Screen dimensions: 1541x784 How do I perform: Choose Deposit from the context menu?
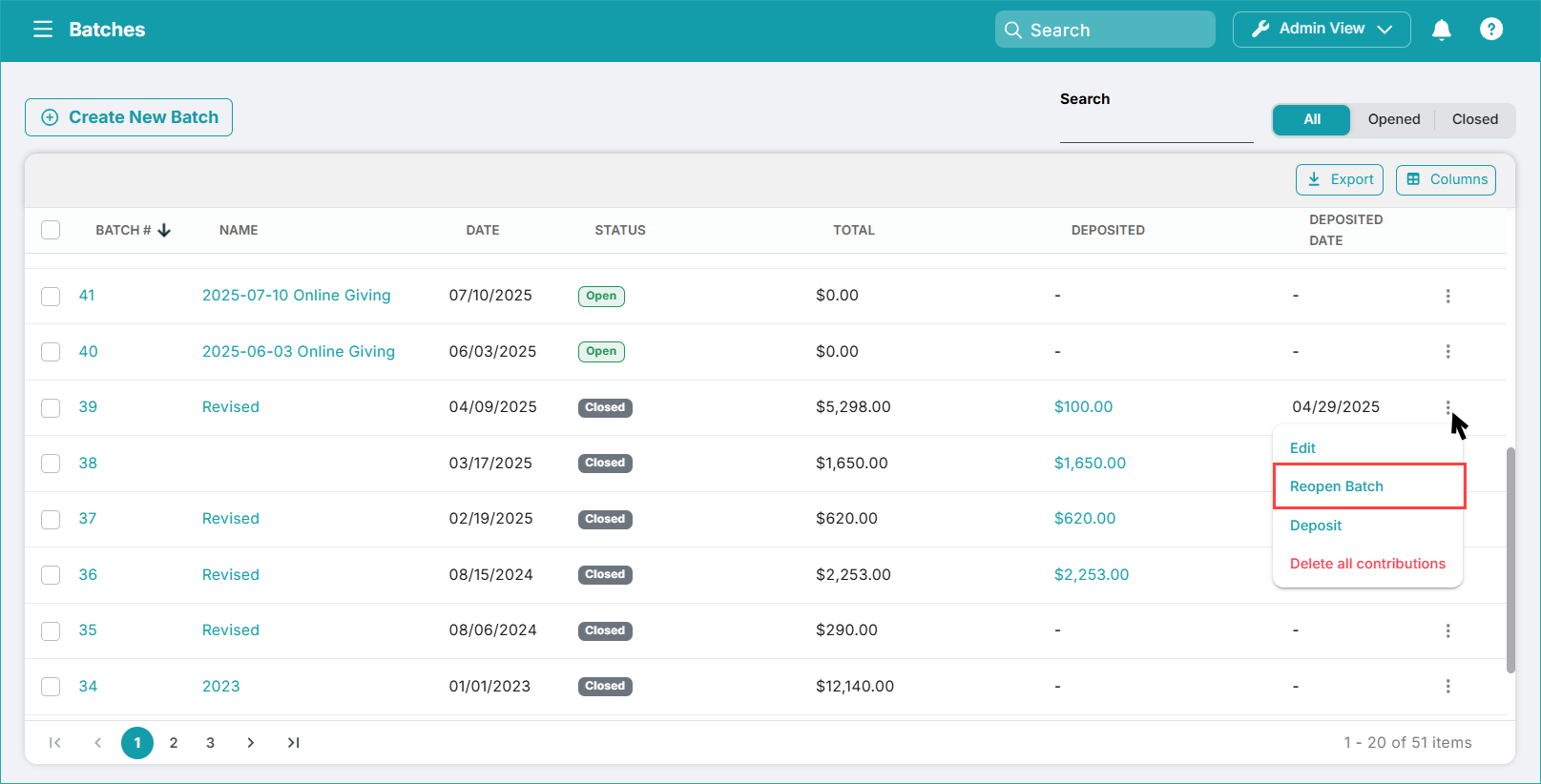[1316, 526]
